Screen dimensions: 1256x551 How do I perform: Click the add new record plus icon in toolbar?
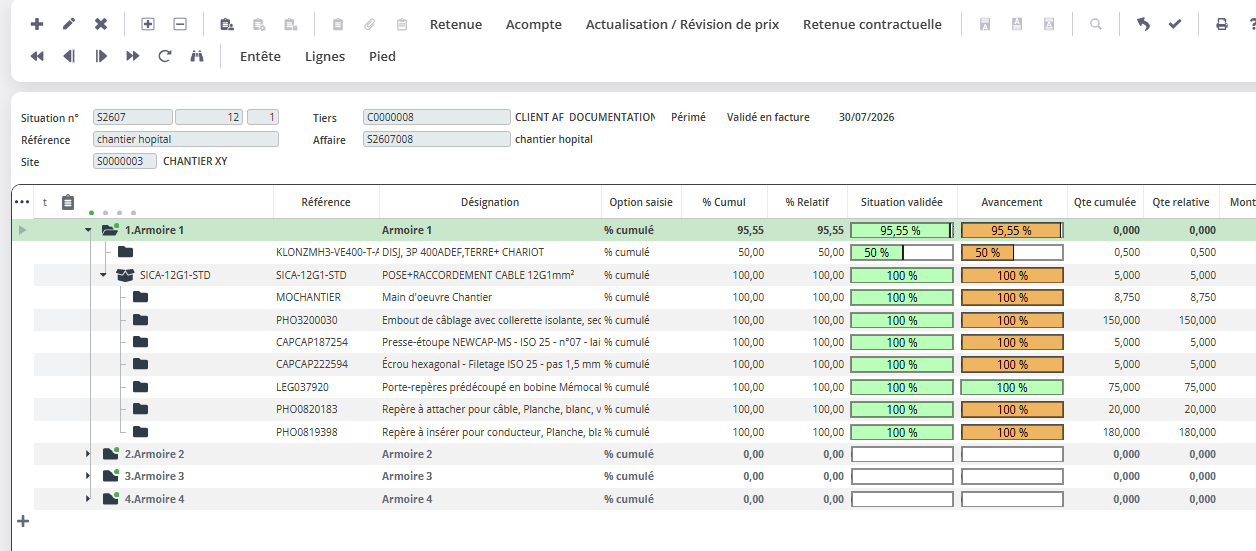point(37,24)
